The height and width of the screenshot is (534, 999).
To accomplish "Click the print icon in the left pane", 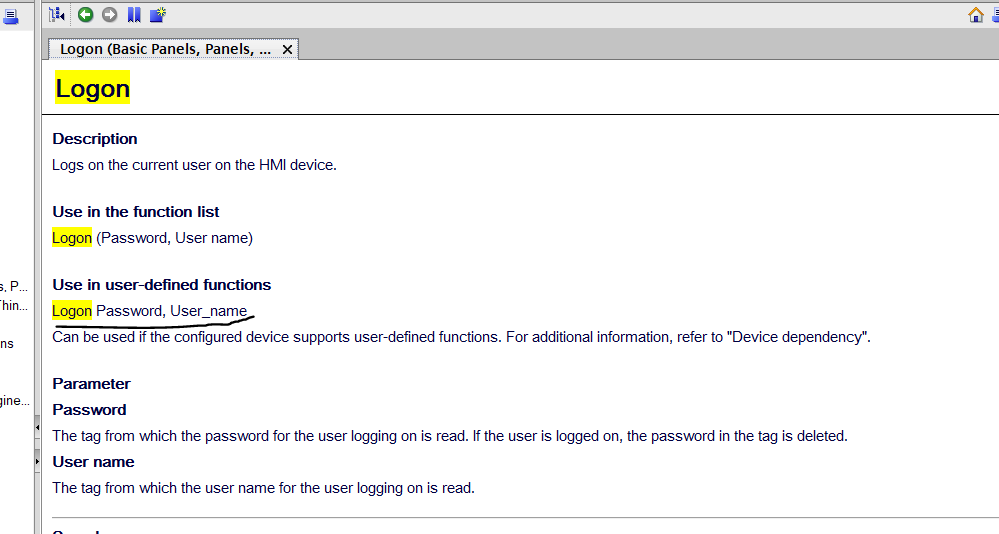I will click(10, 15).
